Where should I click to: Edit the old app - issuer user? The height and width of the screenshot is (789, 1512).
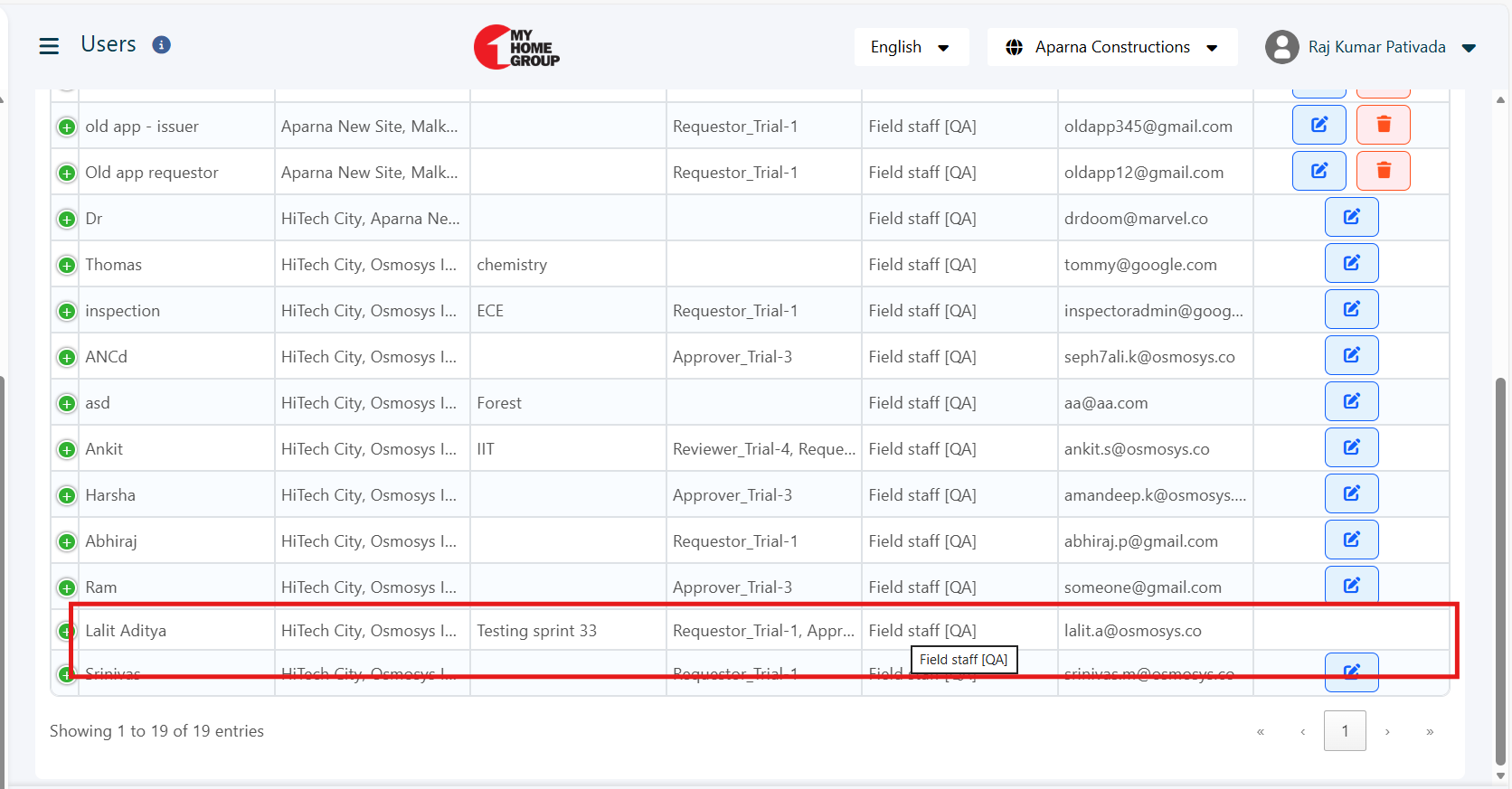(1318, 125)
